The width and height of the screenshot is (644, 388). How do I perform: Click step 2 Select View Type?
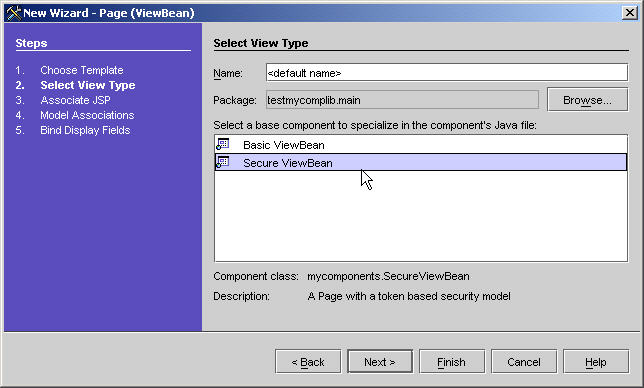pos(87,85)
